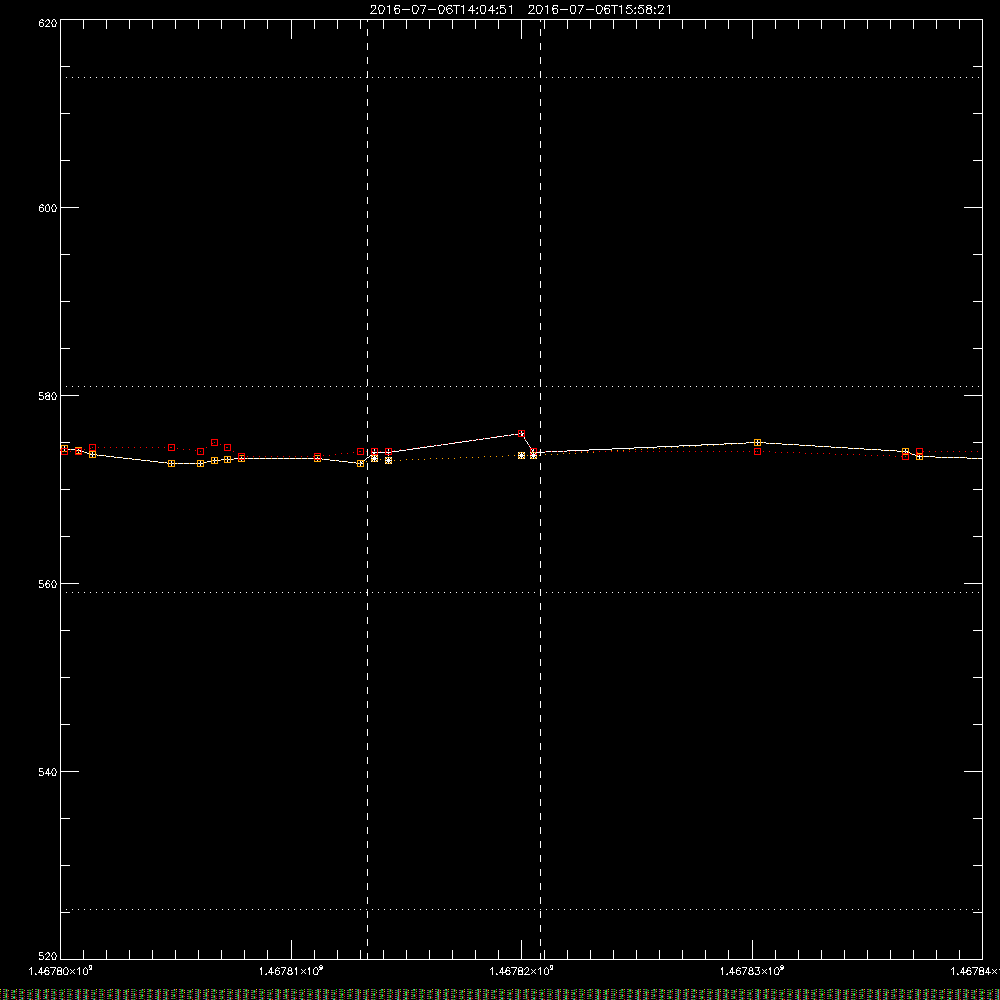This screenshot has width=1000, height=1000.
Task: Click the 1.46781×10⁹ x-axis label
Action: (291, 971)
